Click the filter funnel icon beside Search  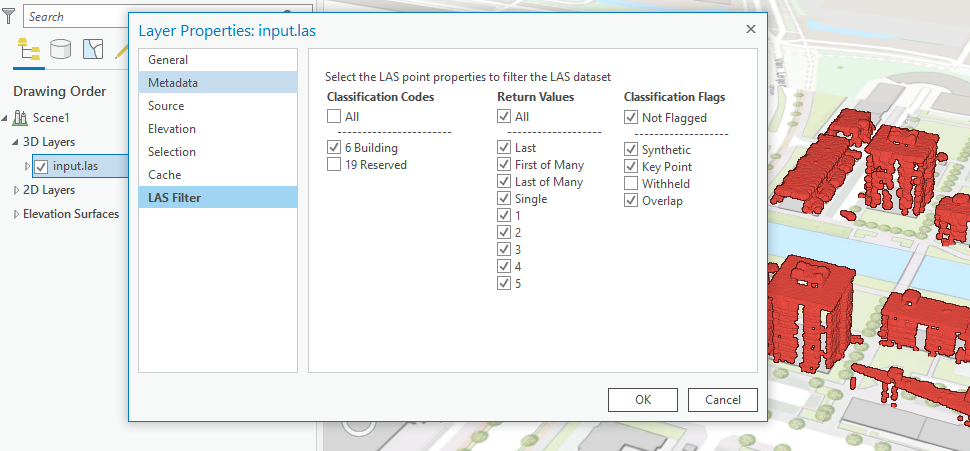point(8,16)
